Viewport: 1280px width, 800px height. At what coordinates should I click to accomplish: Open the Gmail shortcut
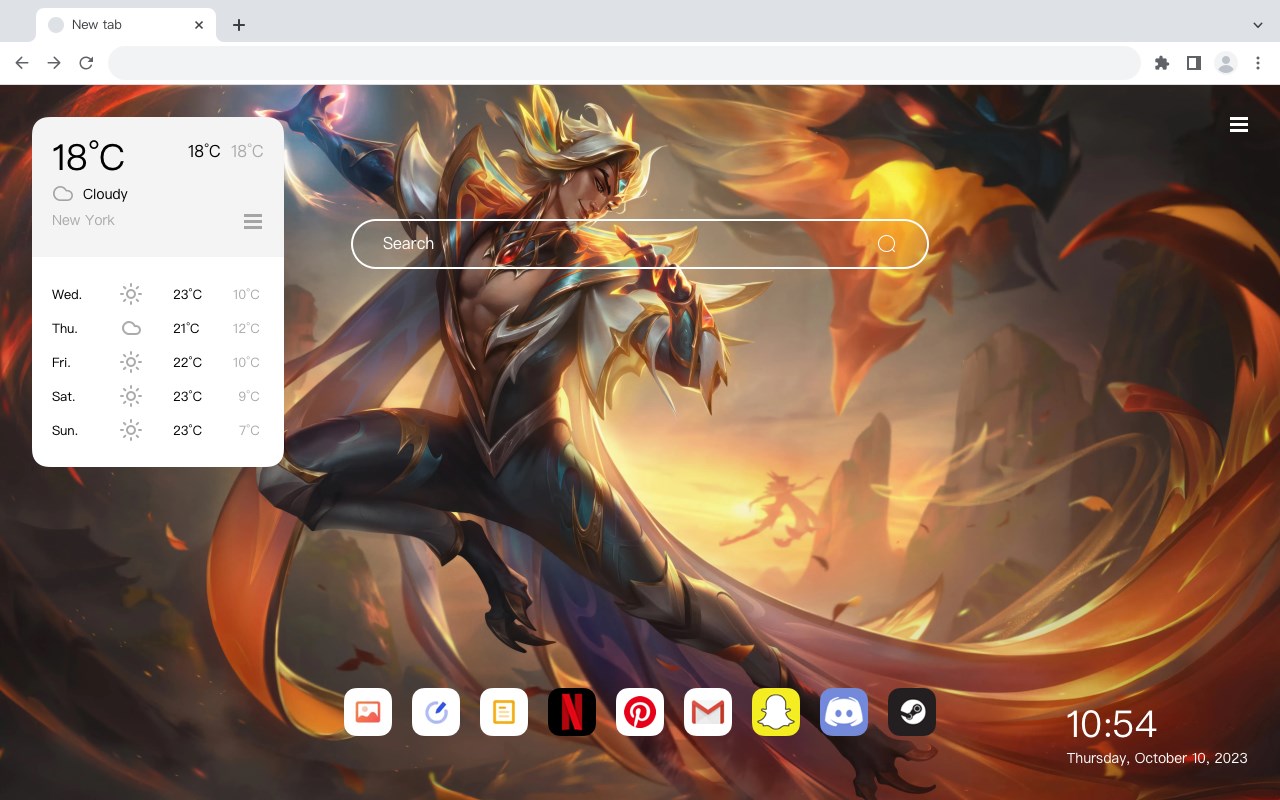(708, 712)
